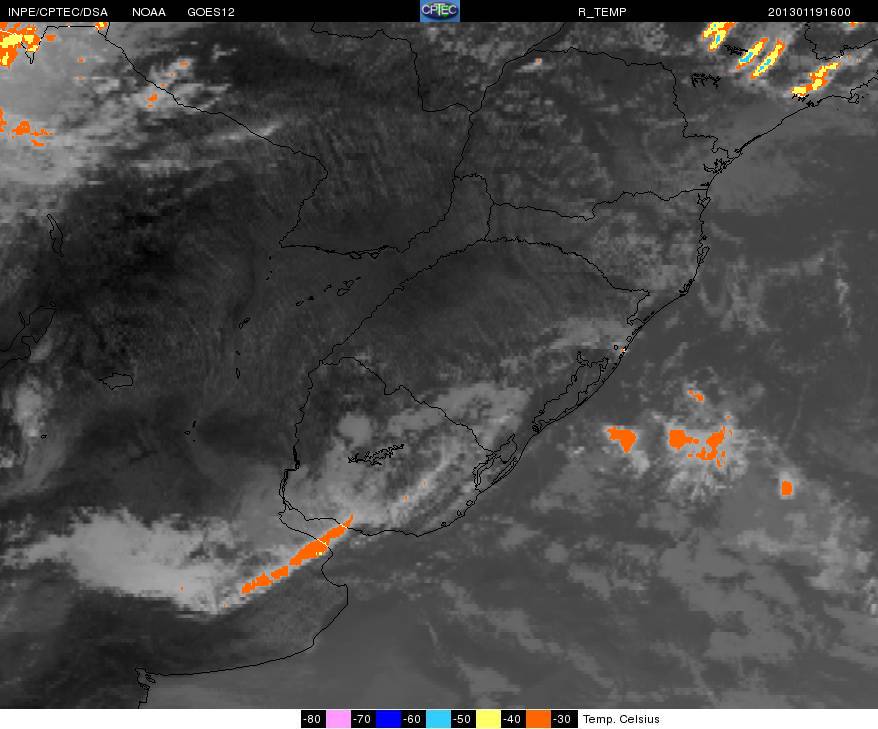Viewport: 878px width, 729px height.
Task: Click the -30 legend value
Action: coord(562,719)
